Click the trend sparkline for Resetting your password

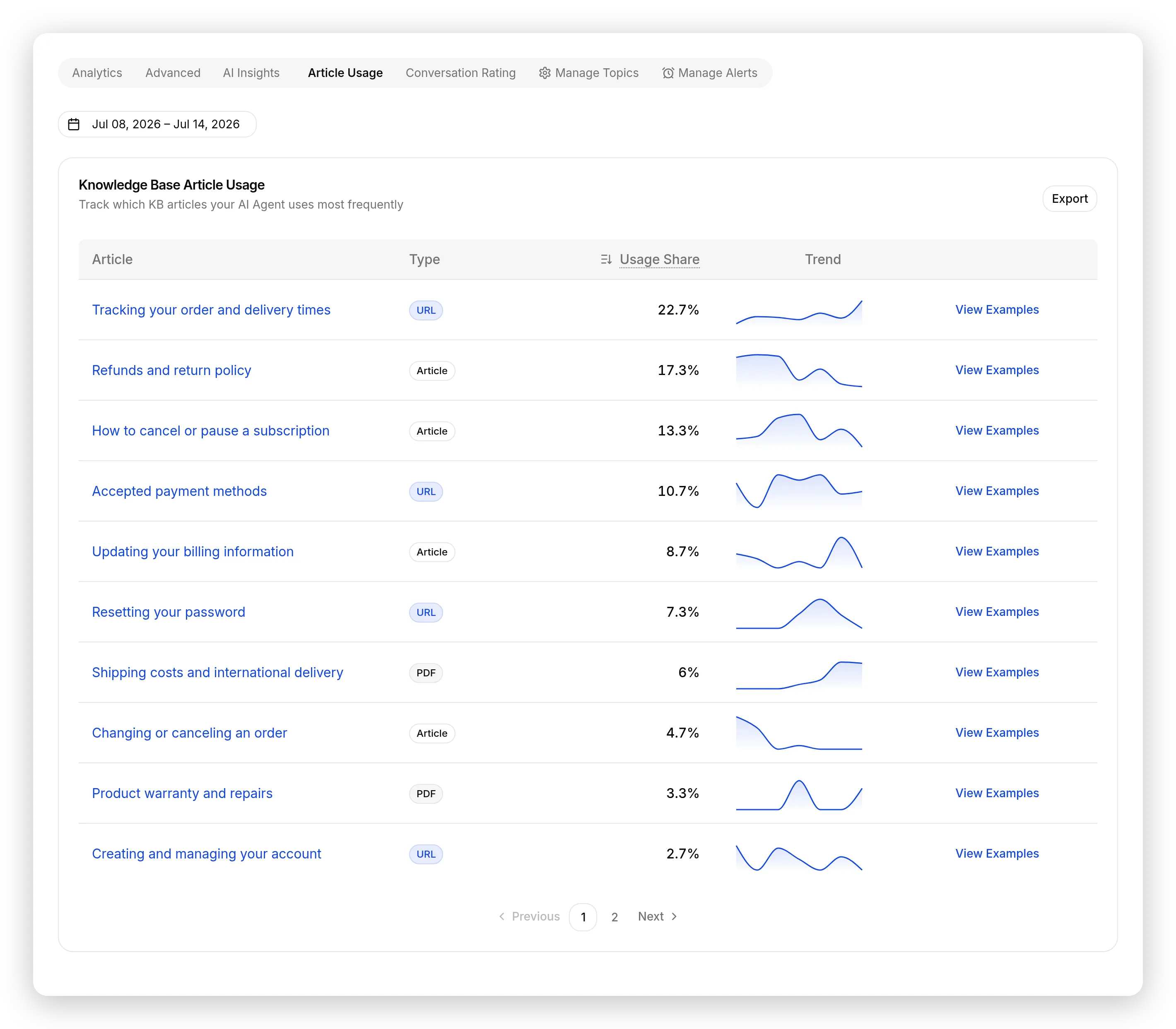tap(799, 614)
